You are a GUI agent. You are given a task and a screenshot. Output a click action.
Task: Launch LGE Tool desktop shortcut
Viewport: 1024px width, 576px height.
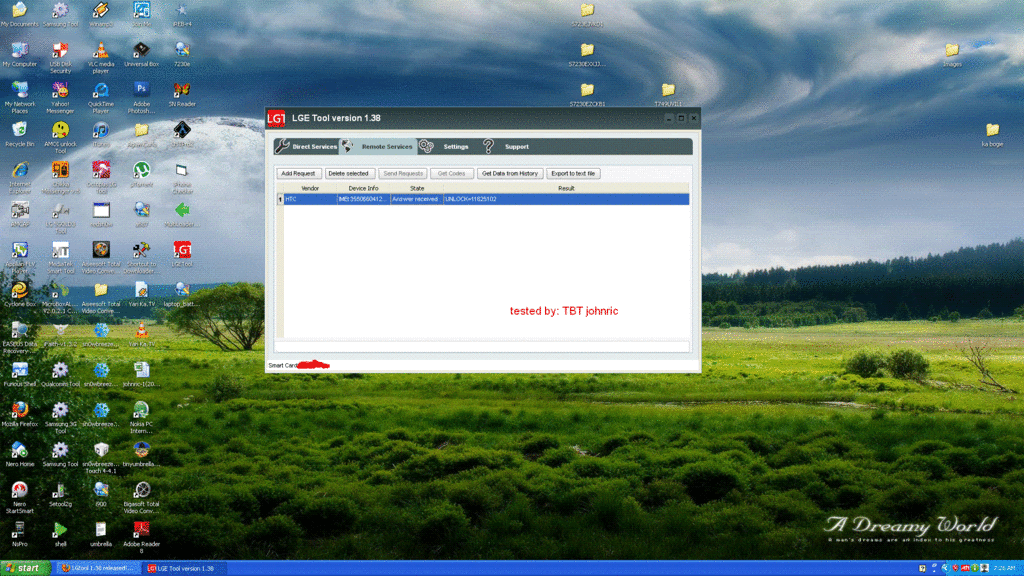[182, 254]
